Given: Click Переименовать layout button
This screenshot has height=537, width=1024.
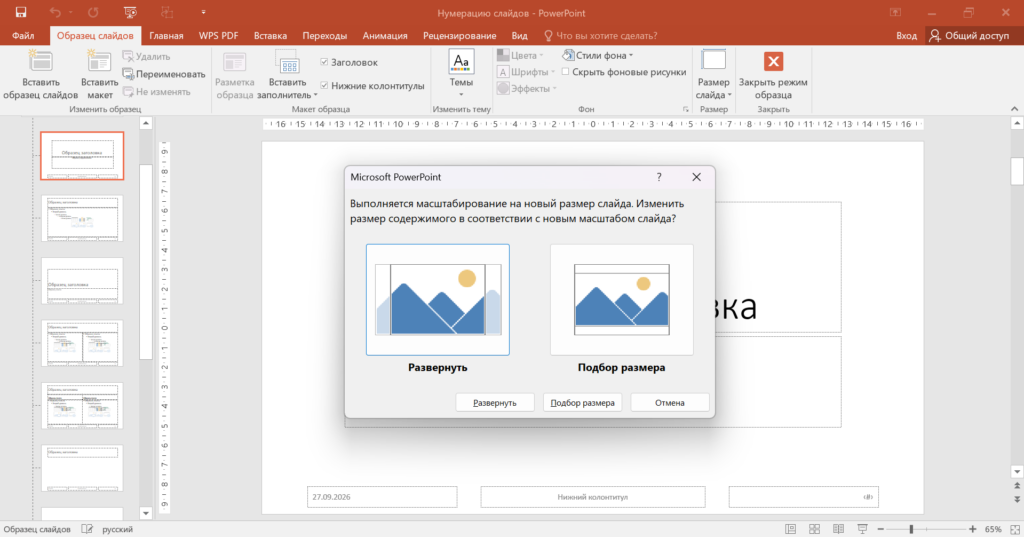Looking at the screenshot, I should [163, 74].
